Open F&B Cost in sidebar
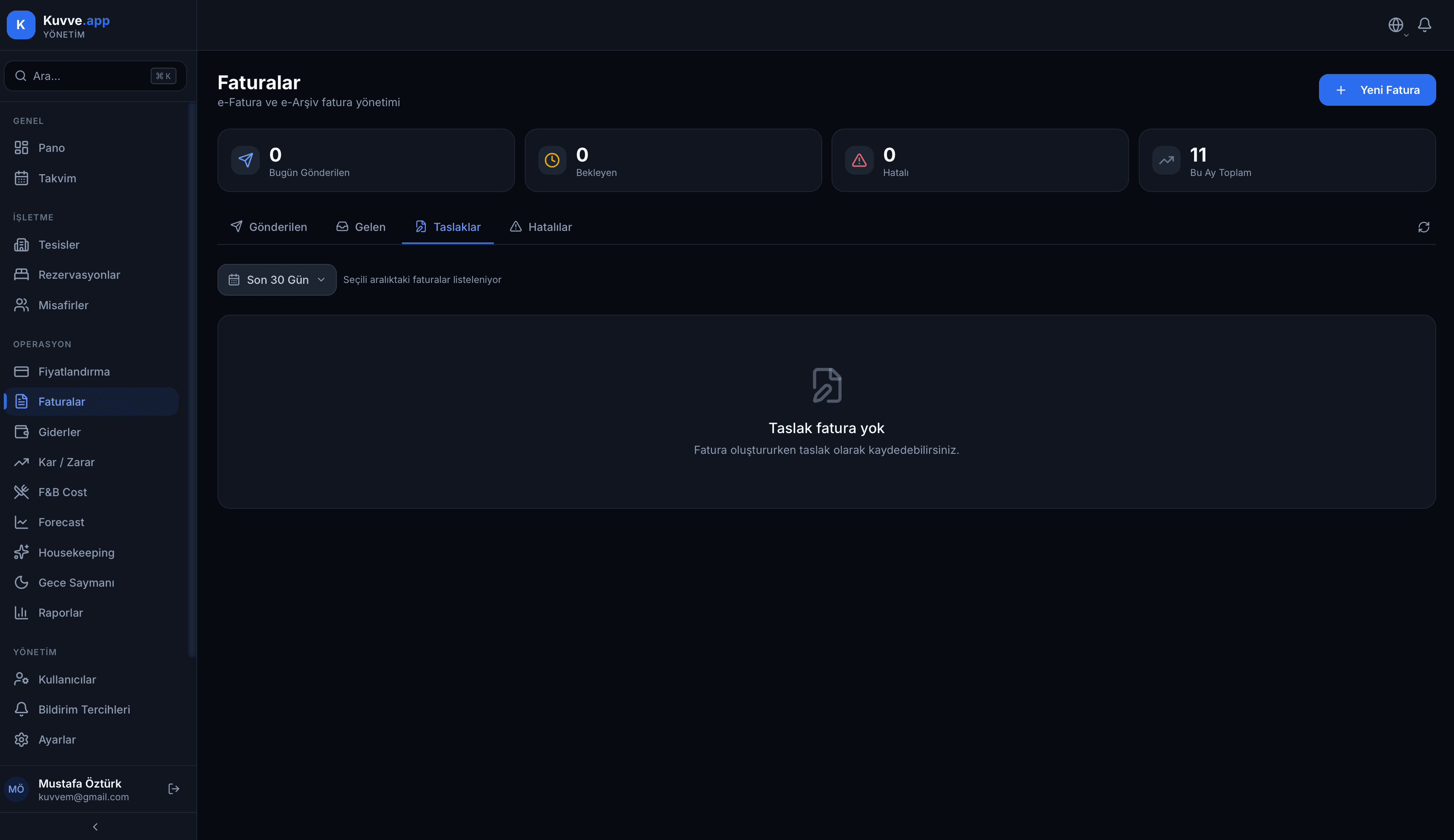Viewport: 1454px width, 840px height. click(91, 492)
